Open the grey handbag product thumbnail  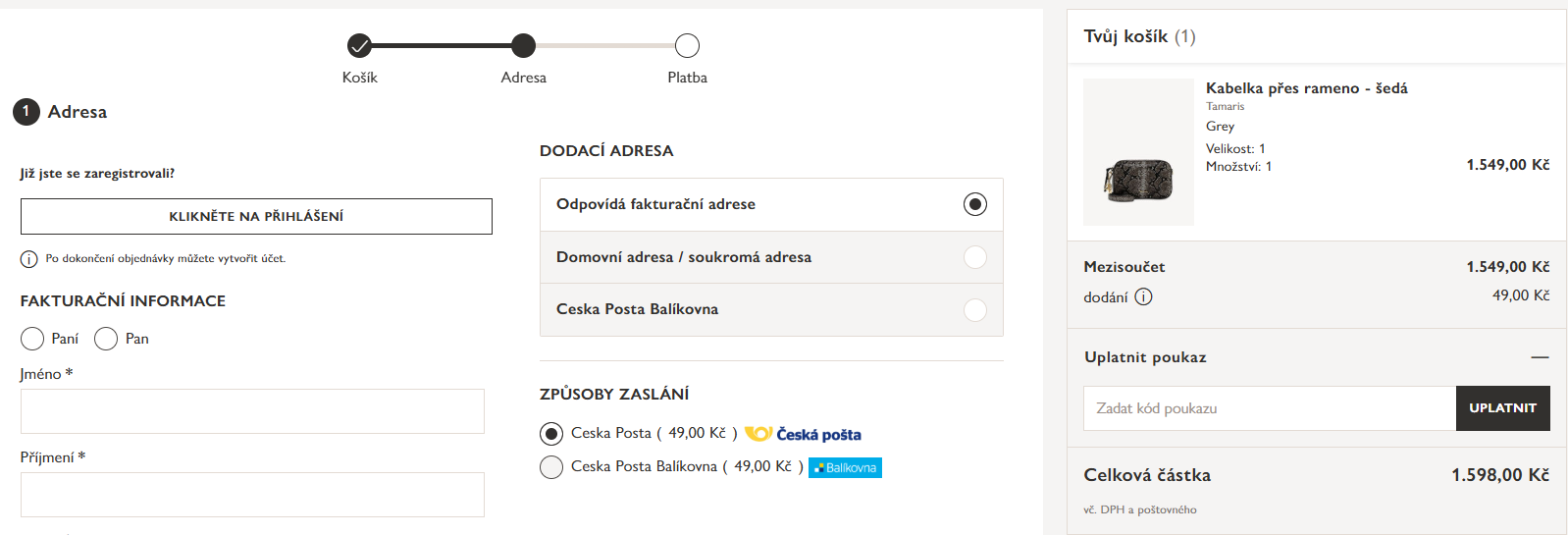tap(1138, 153)
